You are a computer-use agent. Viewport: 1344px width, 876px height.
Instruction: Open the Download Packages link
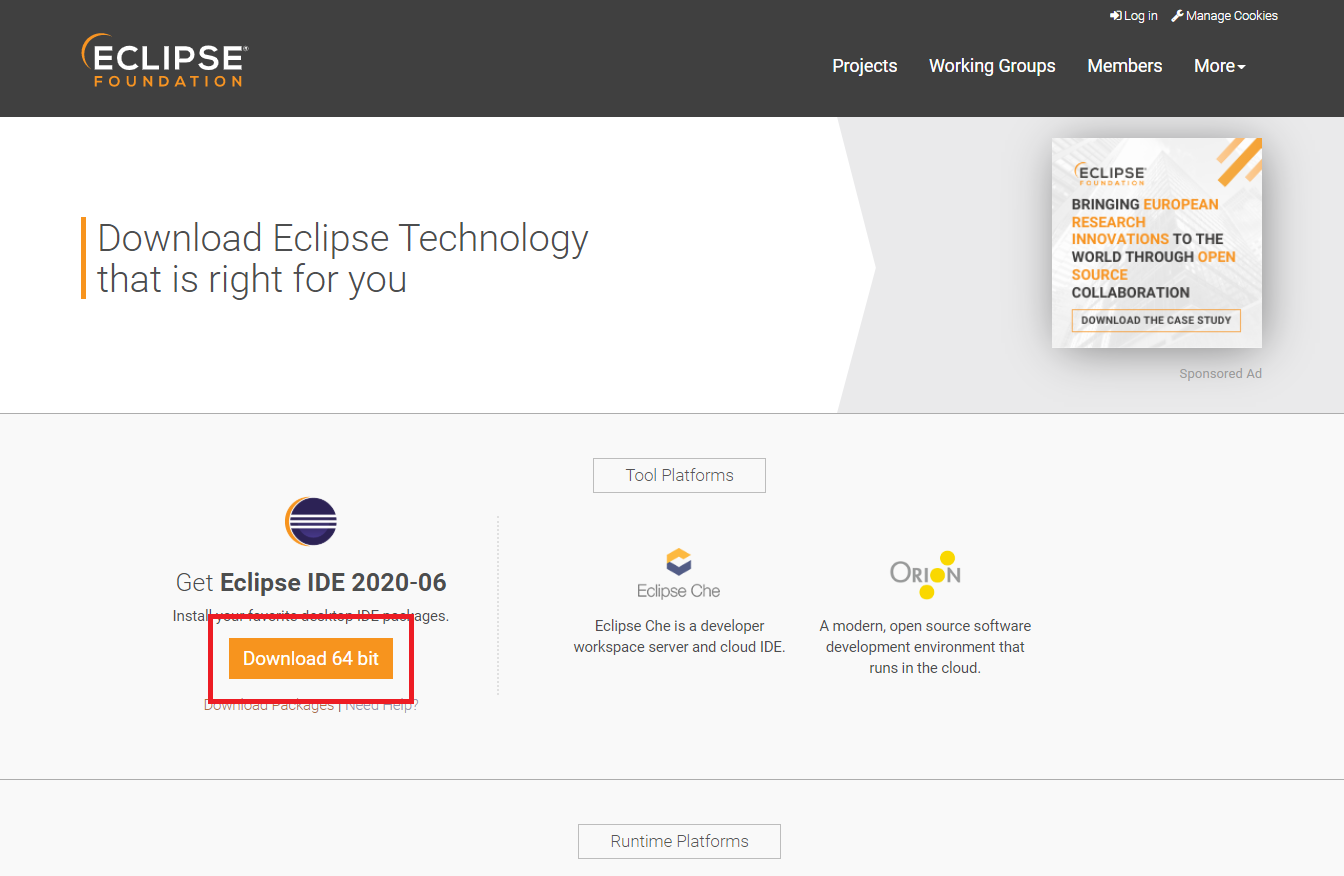pos(269,705)
